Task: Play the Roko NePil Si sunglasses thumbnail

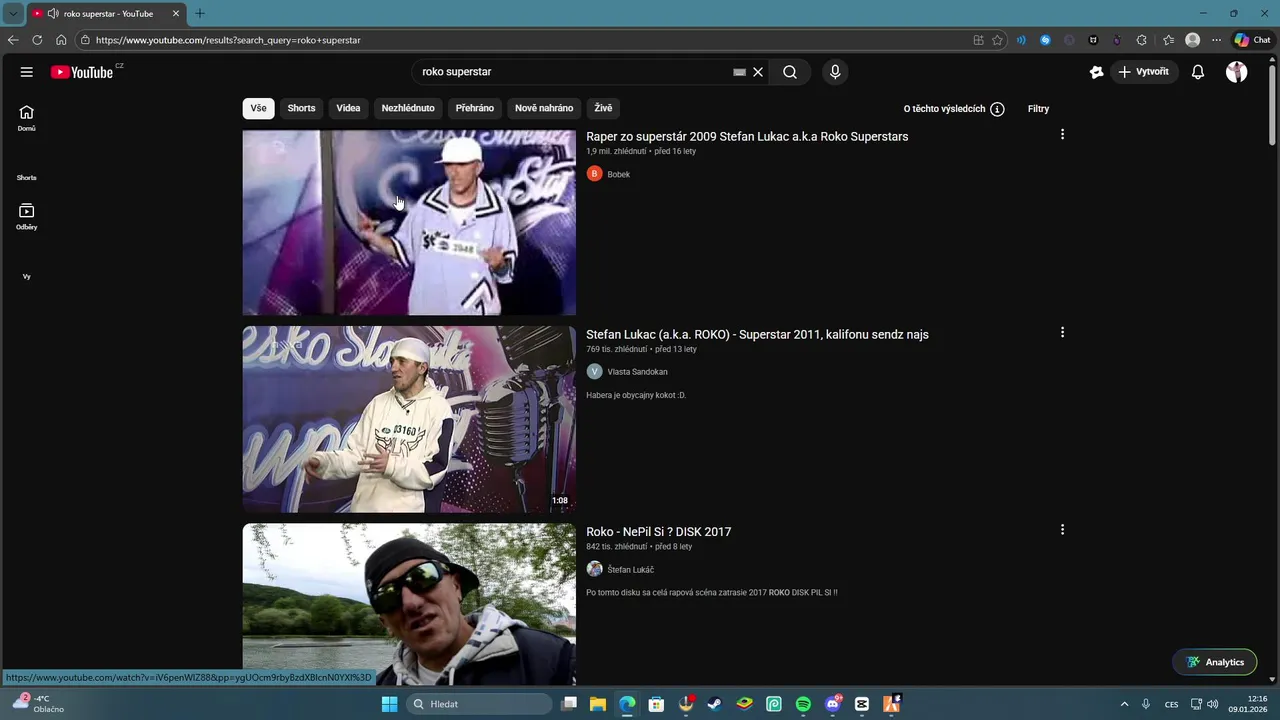Action: tap(409, 603)
